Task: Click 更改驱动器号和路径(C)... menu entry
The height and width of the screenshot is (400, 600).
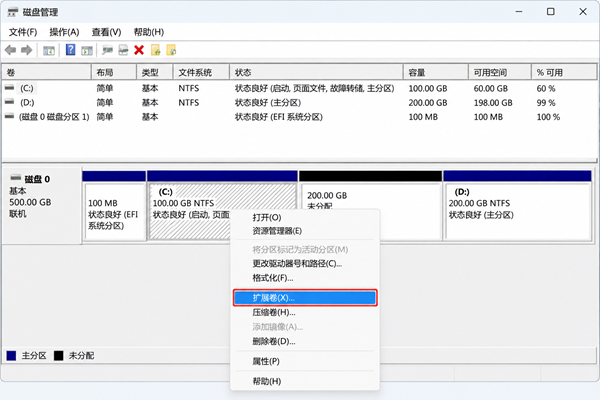Action: [x=305, y=264]
